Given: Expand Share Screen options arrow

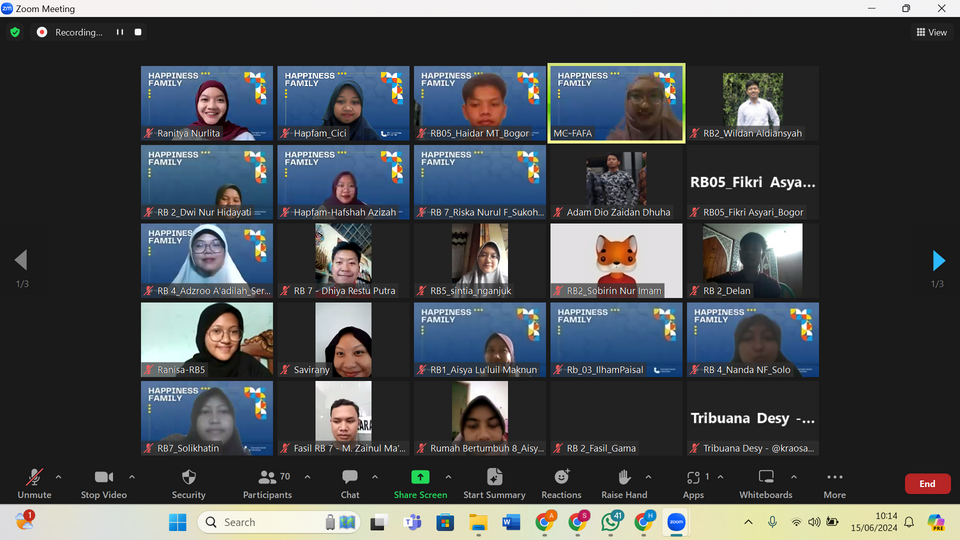Looking at the screenshot, I should [x=448, y=477].
